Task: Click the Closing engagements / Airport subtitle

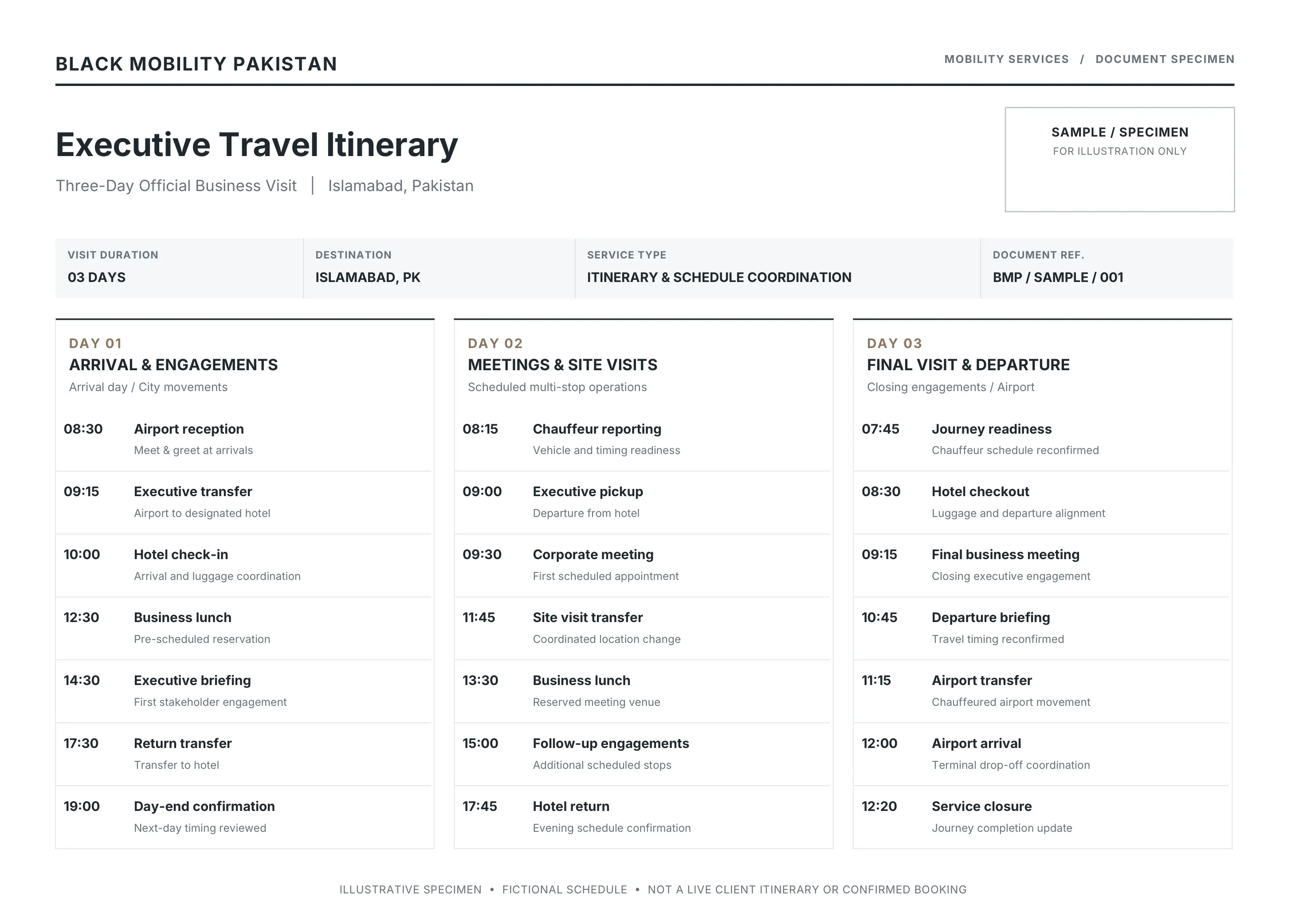Action: pyautogui.click(x=951, y=387)
